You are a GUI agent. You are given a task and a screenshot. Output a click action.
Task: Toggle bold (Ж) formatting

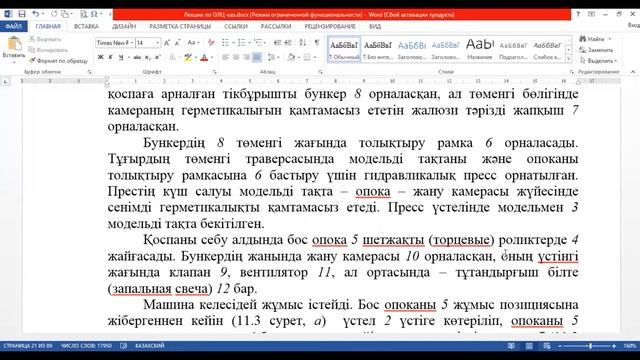point(100,57)
